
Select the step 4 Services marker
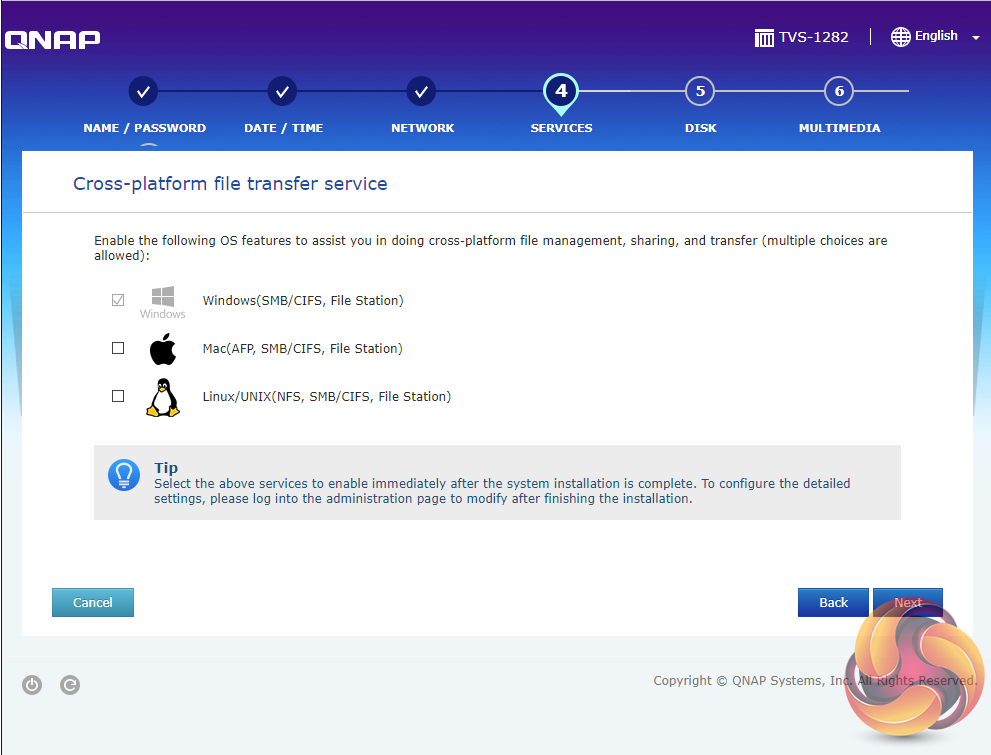561,92
